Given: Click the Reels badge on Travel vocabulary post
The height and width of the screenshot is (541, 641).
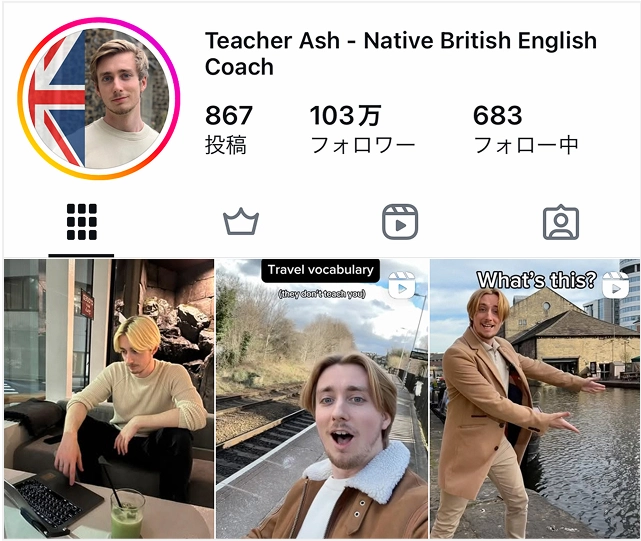Looking at the screenshot, I should (x=401, y=284).
